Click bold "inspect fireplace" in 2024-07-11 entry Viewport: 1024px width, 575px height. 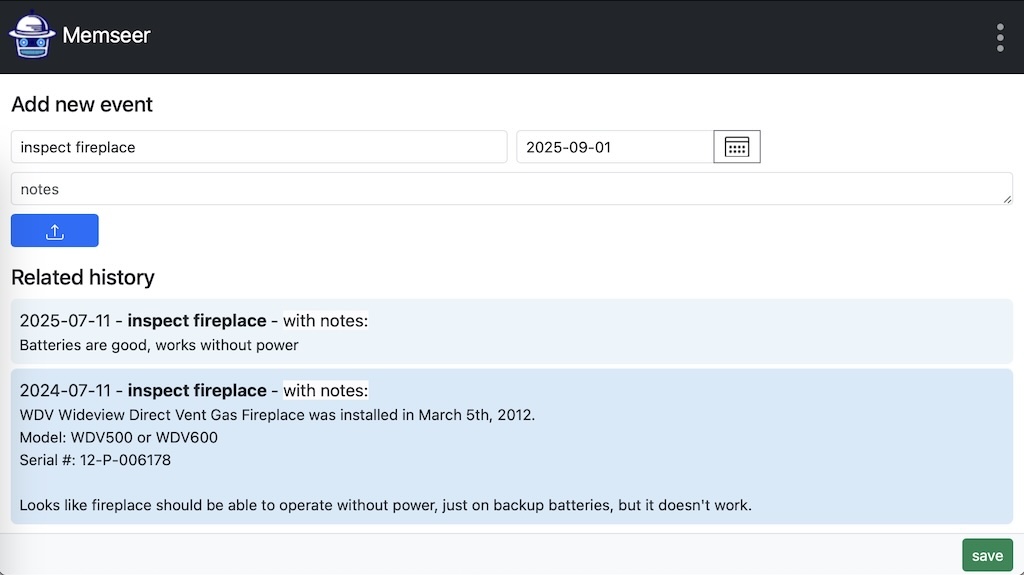tap(197, 391)
